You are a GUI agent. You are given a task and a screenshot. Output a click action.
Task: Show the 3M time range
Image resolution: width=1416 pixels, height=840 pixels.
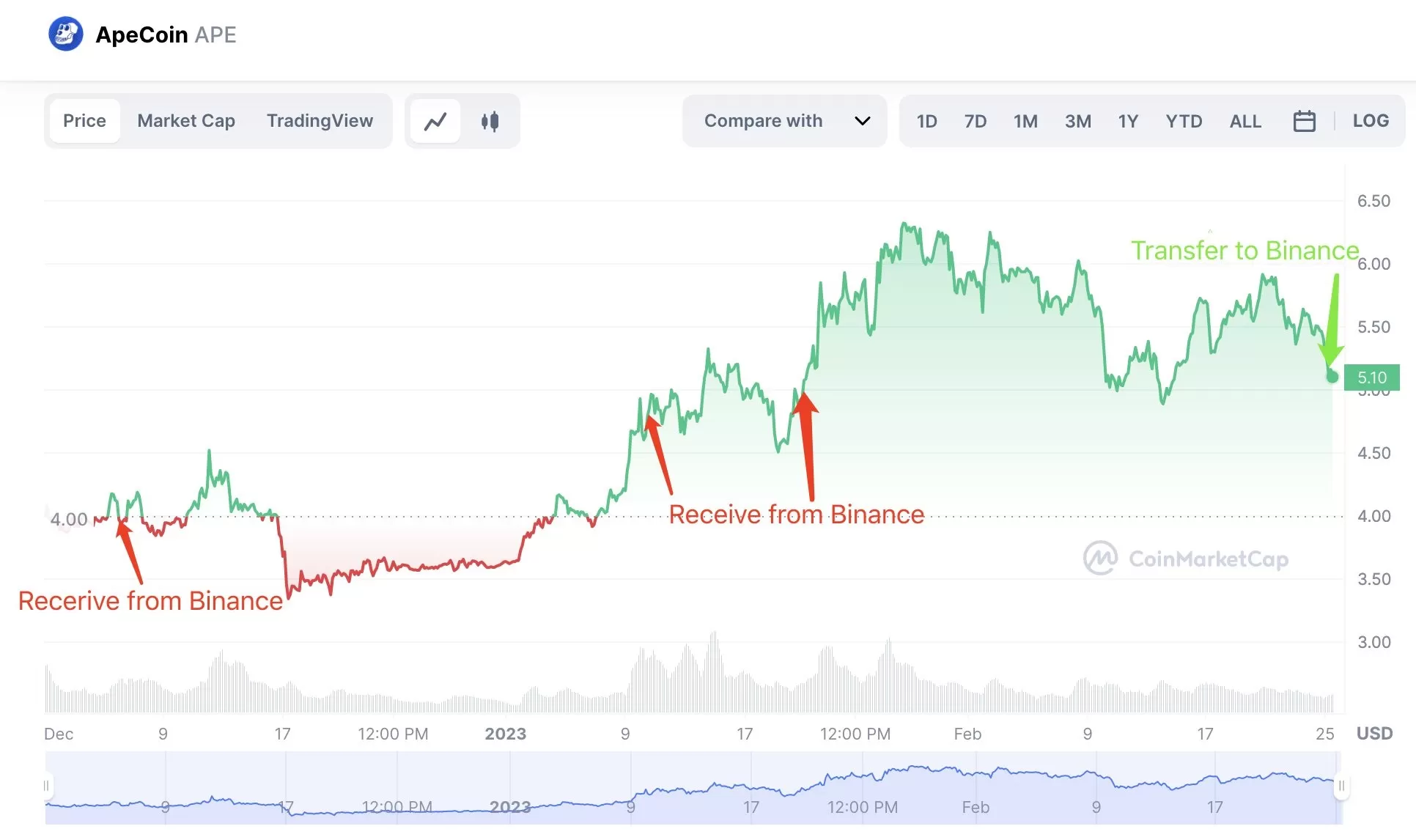point(1077,121)
